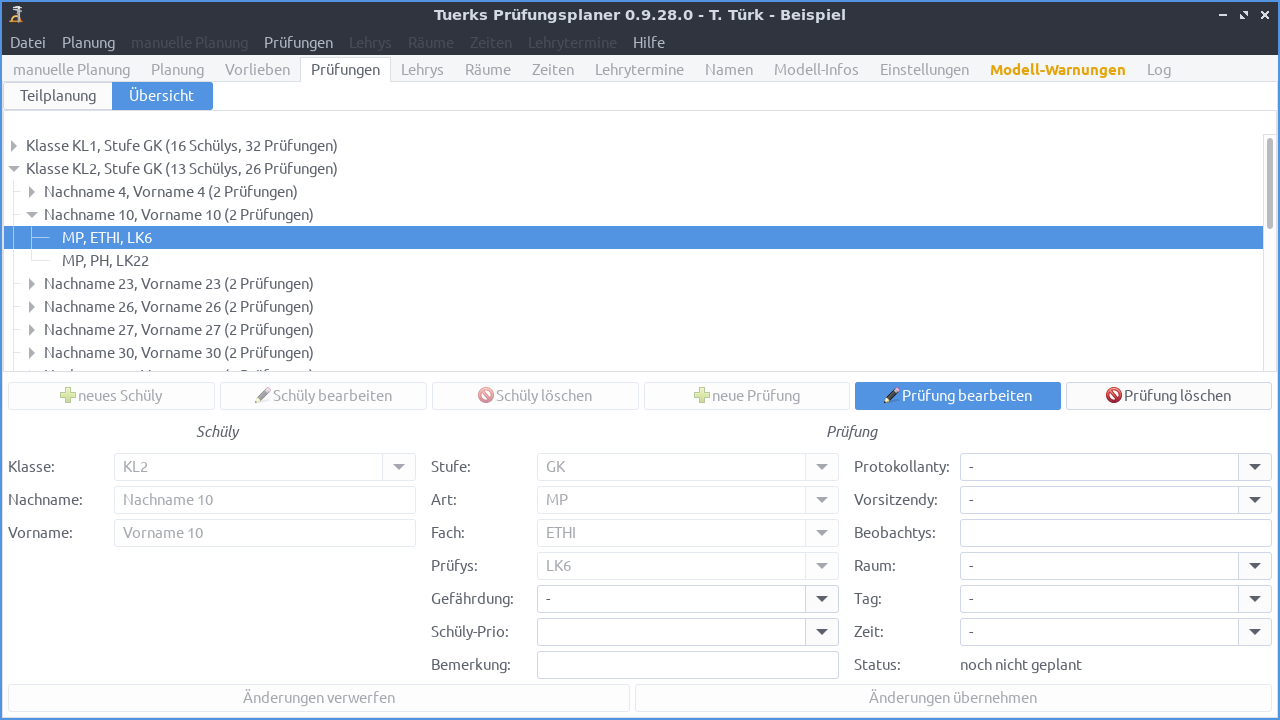Click the green plus for neues Schüly
This screenshot has height=720, width=1280.
pyautogui.click(x=68, y=395)
